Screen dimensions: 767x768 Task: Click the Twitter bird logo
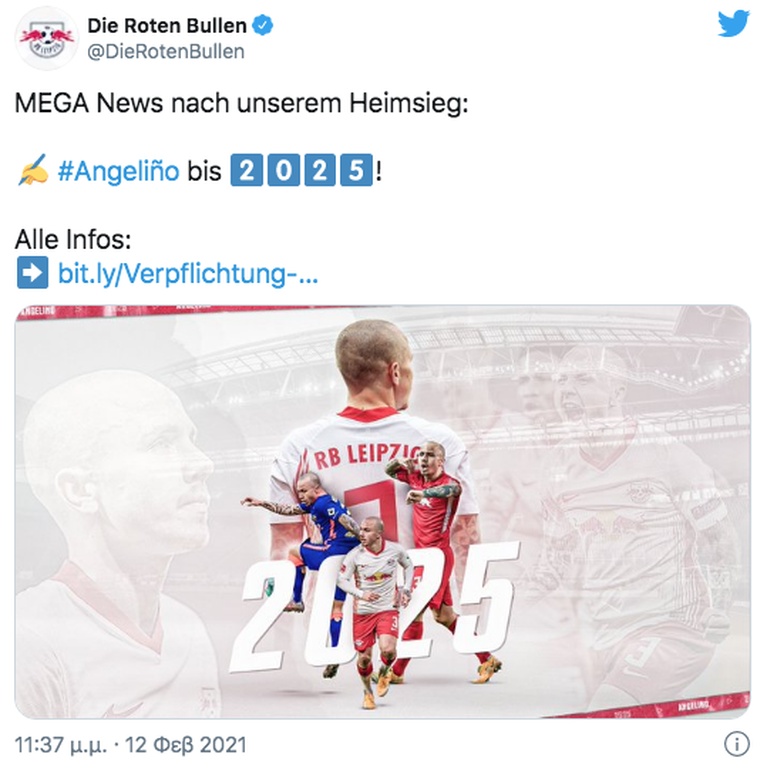(733, 24)
